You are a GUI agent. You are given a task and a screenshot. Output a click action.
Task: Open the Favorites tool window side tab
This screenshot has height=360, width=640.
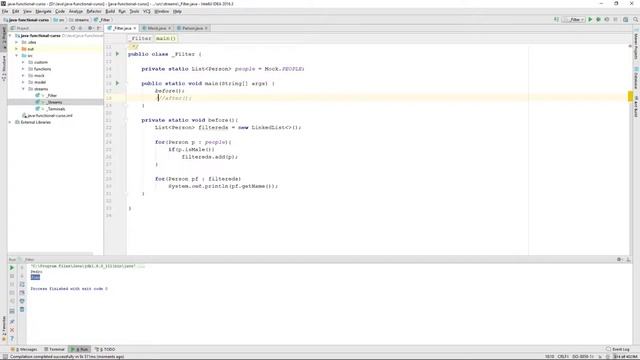click(4, 328)
